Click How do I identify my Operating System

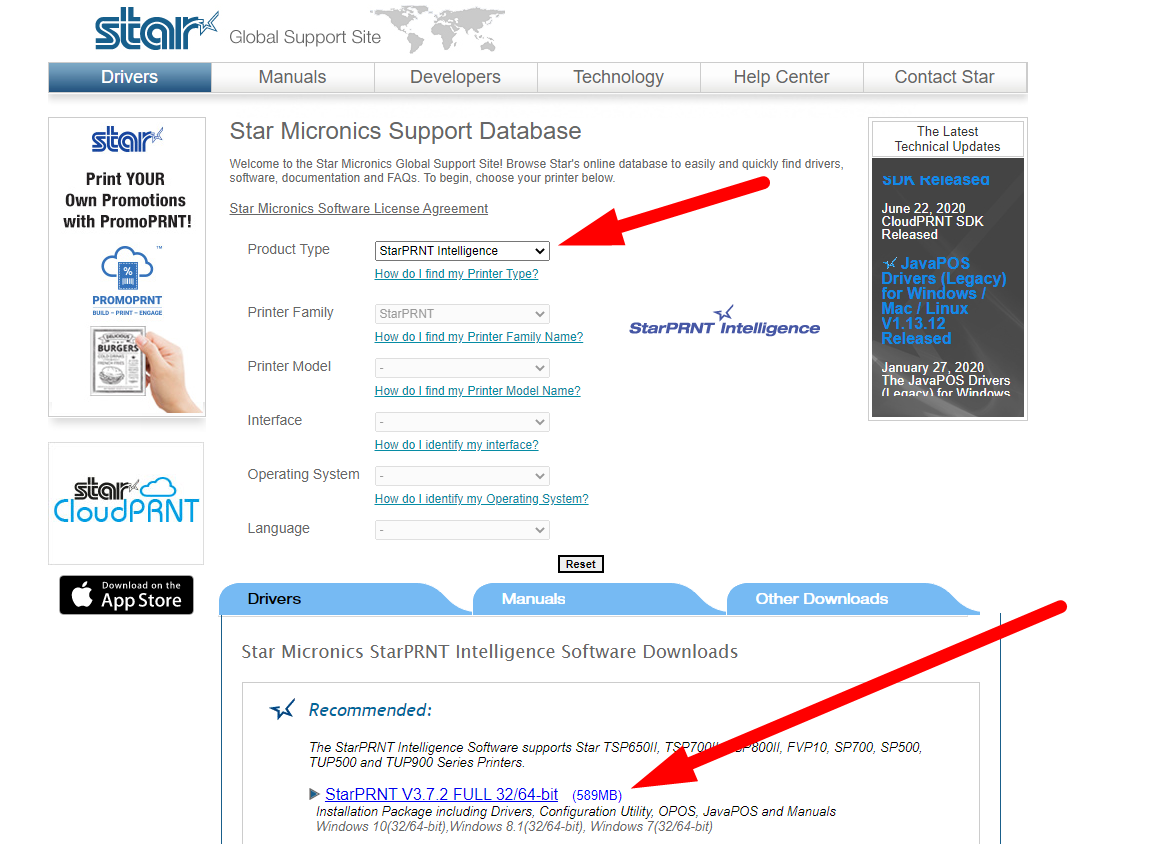click(x=481, y=498)
